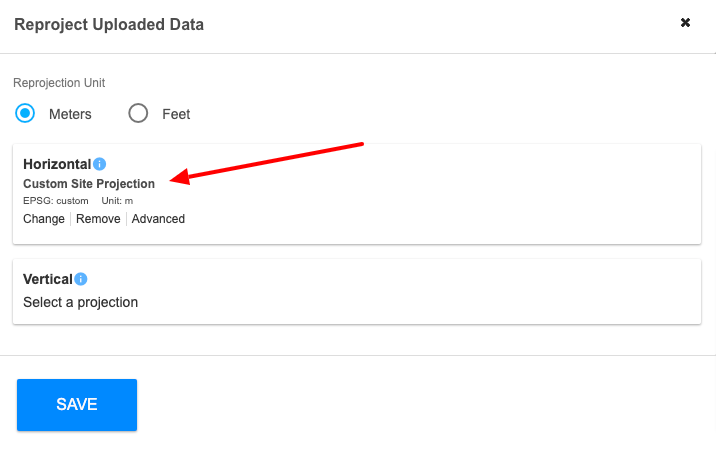
Task: Click the info icon beside Vertical
Action: (81, 279)
